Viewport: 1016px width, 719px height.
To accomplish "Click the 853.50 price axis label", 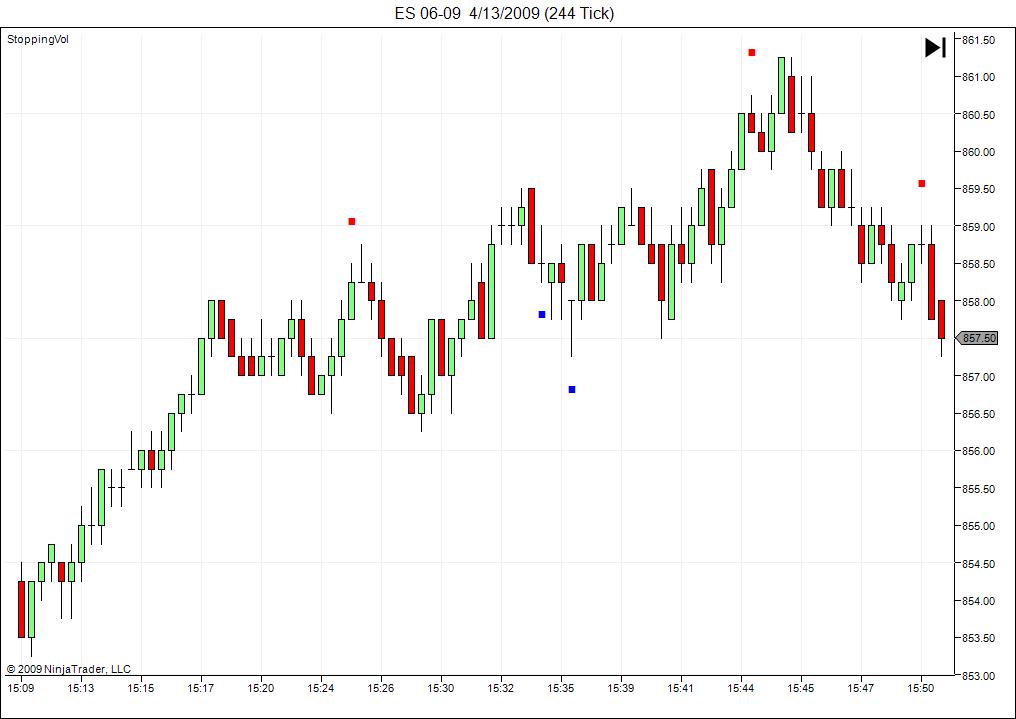I will click(x=978, y=638).
